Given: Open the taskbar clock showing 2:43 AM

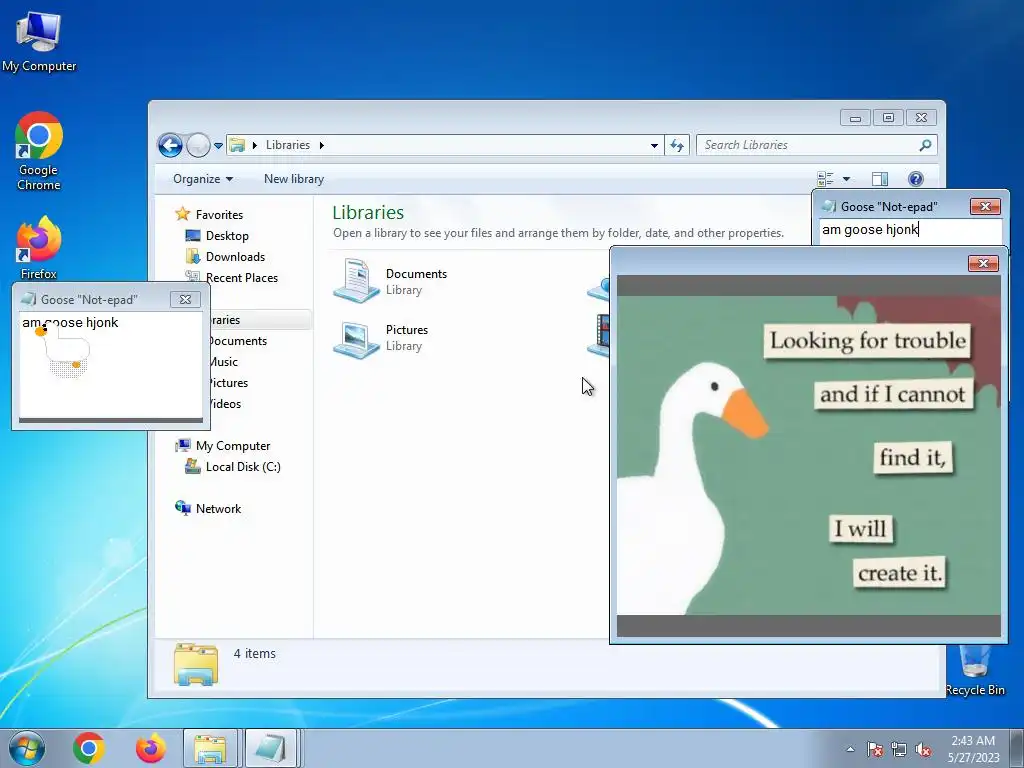Looking at the screenshot, I should pyautogui.click(x=974, y=748).
